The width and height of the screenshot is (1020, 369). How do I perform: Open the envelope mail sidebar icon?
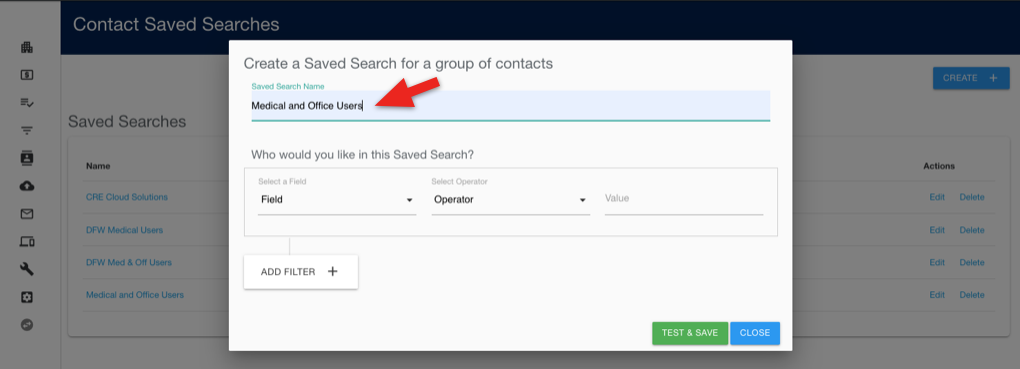pyautogui.click(x=27, y=214)
